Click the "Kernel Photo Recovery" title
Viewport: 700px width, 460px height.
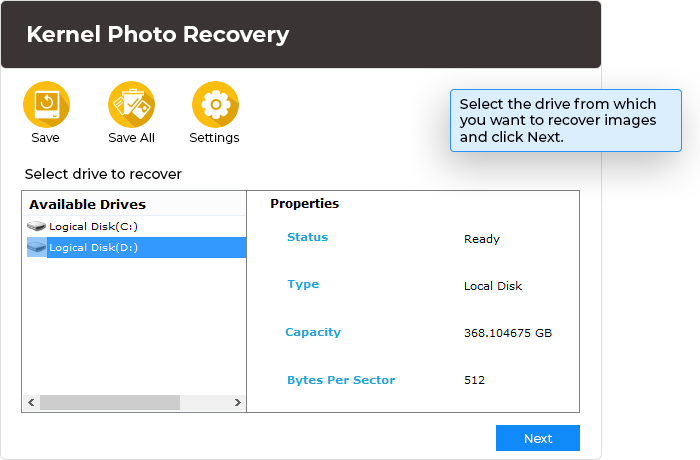(x=158, y=34)
